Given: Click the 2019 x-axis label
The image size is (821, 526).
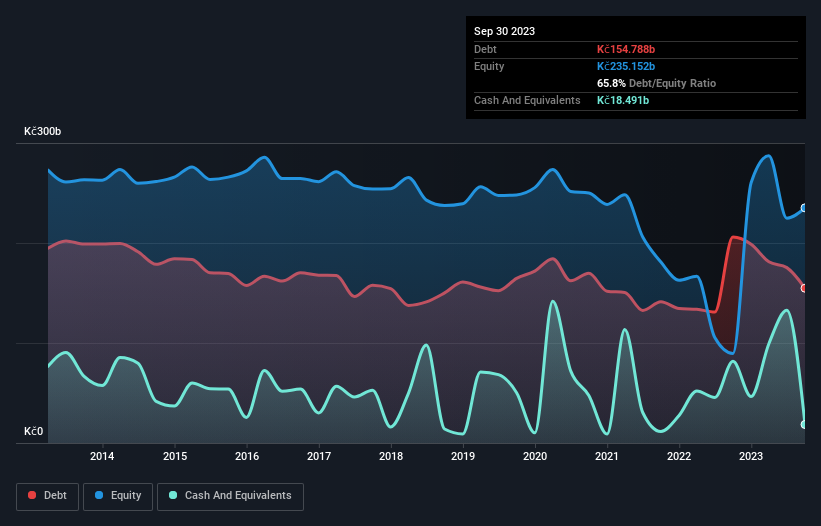Looking at the screenshot, I should 463,456.
